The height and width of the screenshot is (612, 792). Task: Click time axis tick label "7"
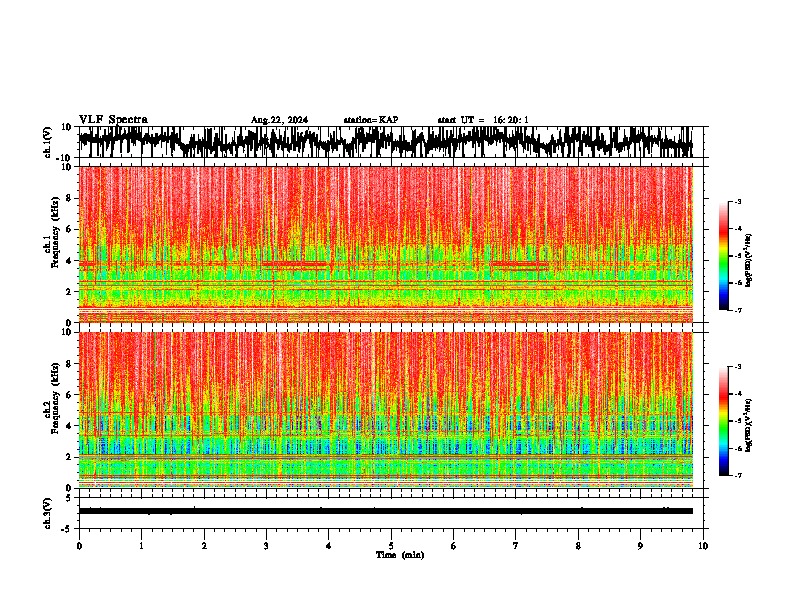click(x=516, y=546)
